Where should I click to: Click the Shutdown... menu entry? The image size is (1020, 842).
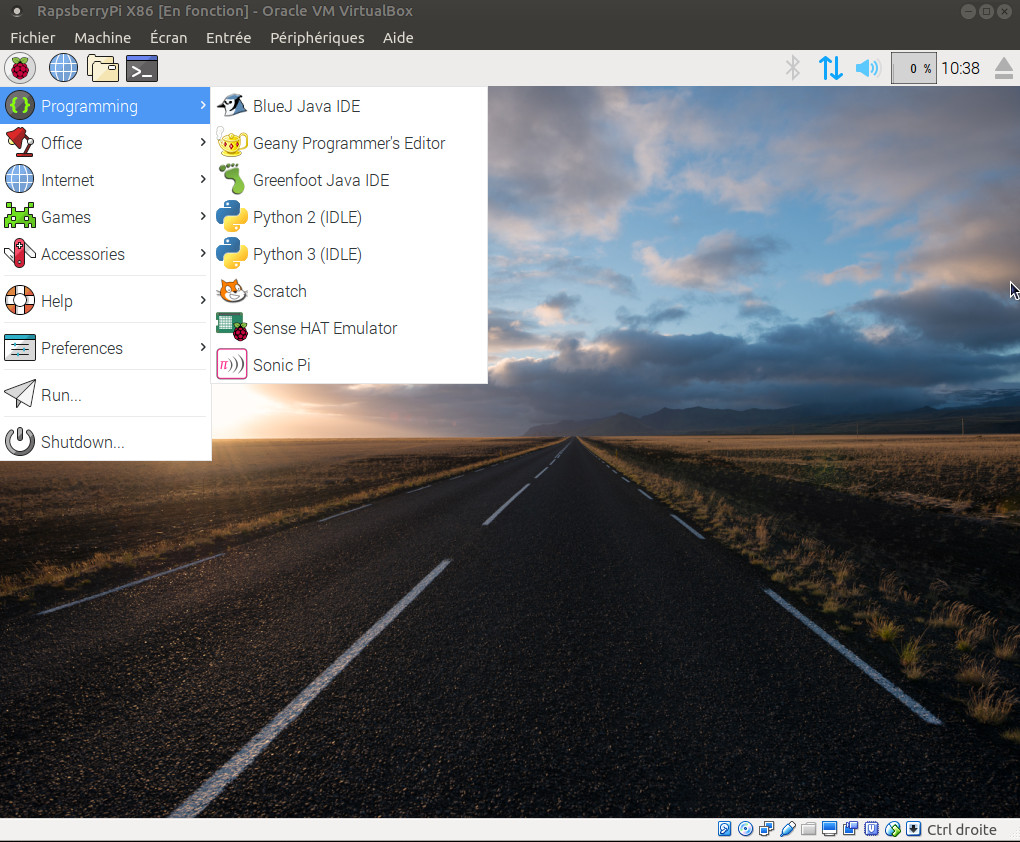click(x=82, y=442)
